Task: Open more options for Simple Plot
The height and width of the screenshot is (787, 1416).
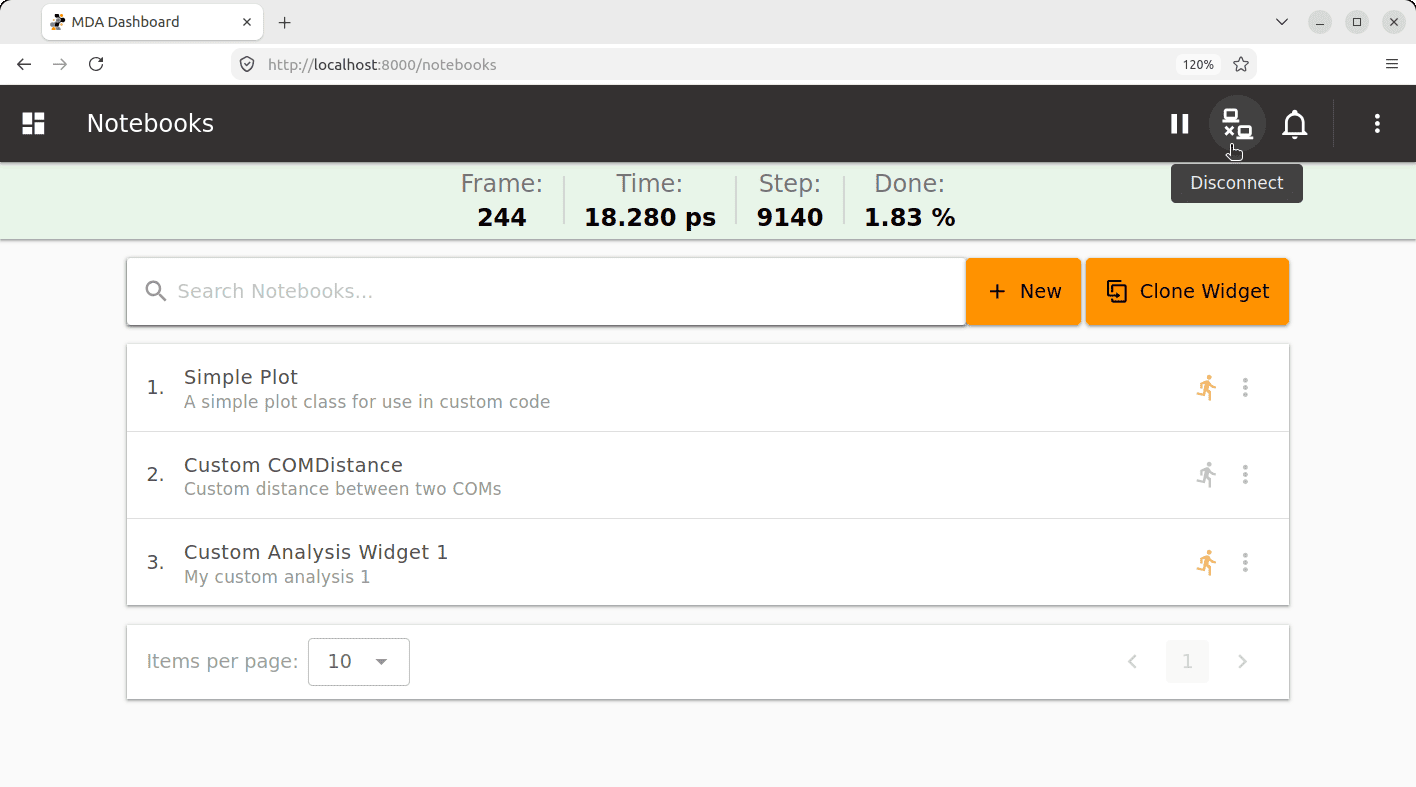Action: point(1245,388)
